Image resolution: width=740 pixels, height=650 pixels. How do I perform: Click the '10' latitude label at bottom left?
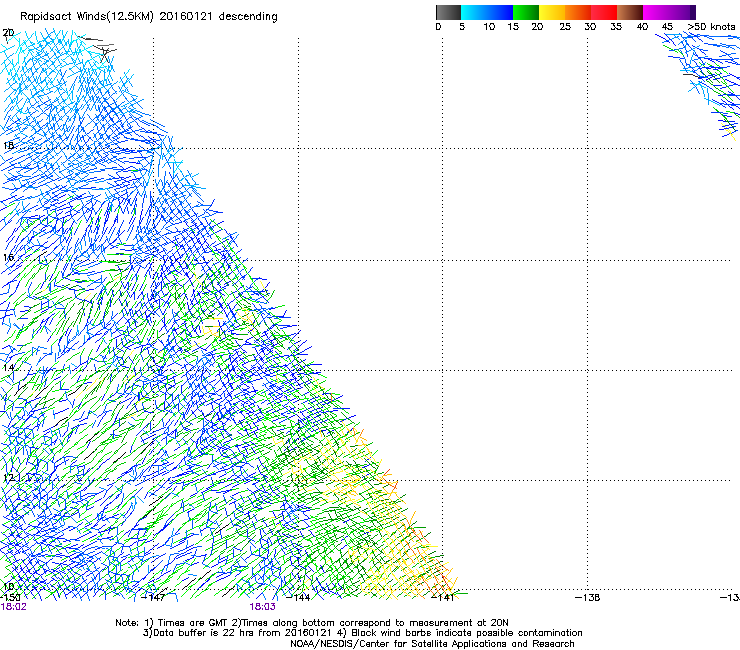(x=8, y=587)
